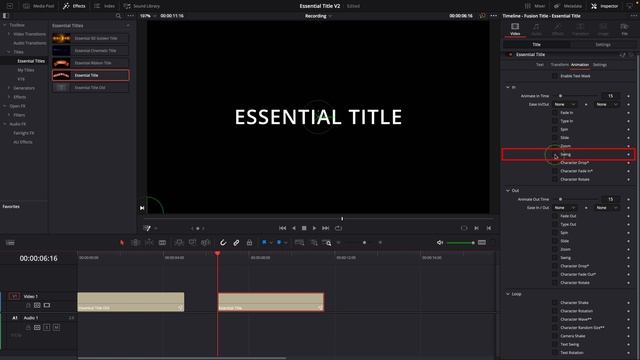Enable Camera Shake loop checkbox
Viewport: 640px width, 360px height.
(554, 336)
